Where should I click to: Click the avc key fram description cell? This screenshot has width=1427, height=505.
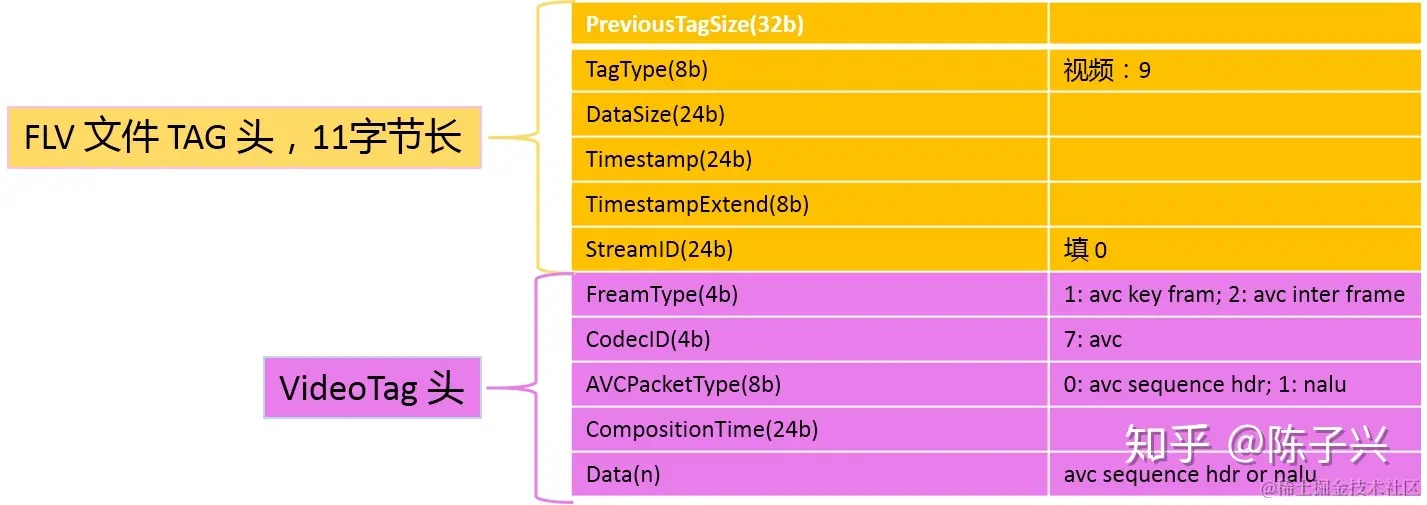pos(1234,295)
